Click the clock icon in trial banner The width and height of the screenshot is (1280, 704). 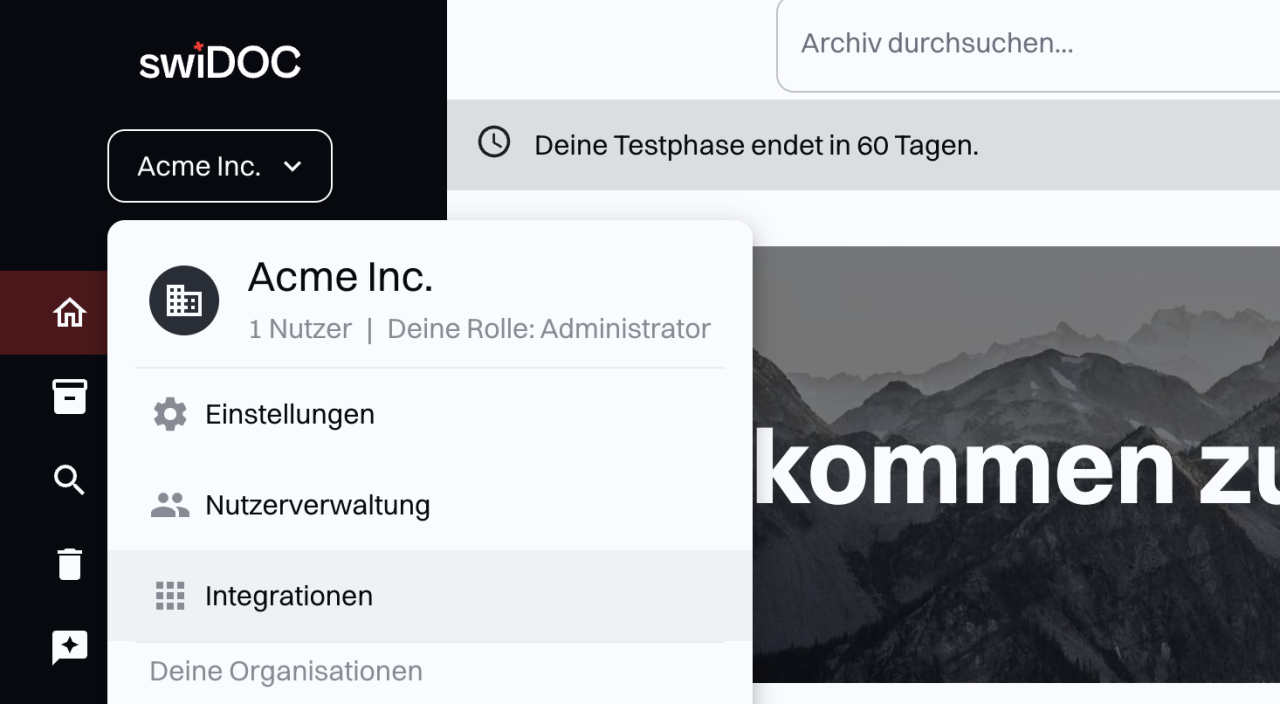click(x=494, y=142)
